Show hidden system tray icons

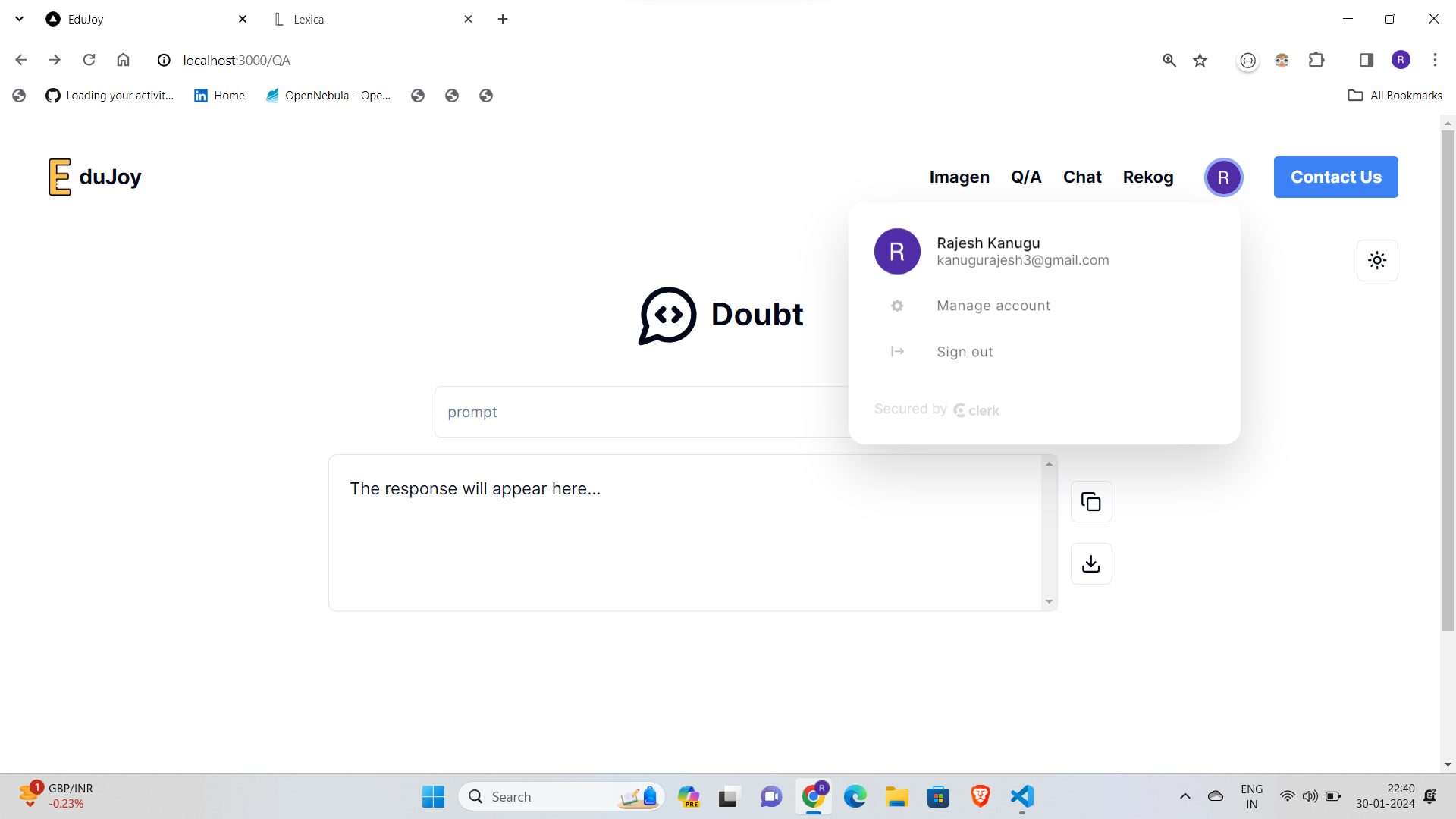pos(1185,796)
